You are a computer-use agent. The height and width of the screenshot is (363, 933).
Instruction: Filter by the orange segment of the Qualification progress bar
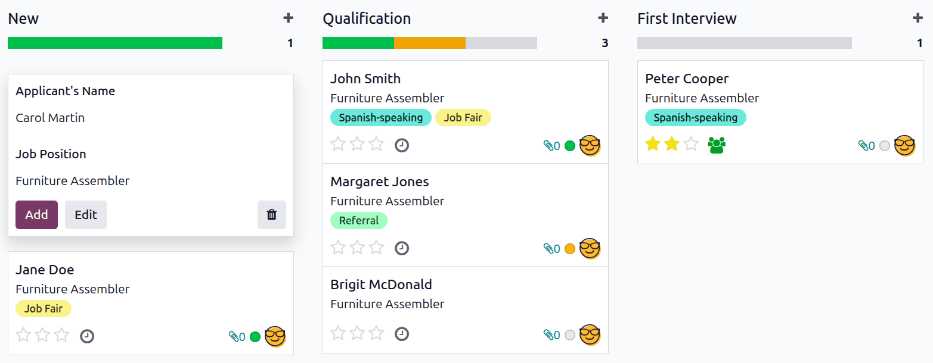tap(430, 43)
